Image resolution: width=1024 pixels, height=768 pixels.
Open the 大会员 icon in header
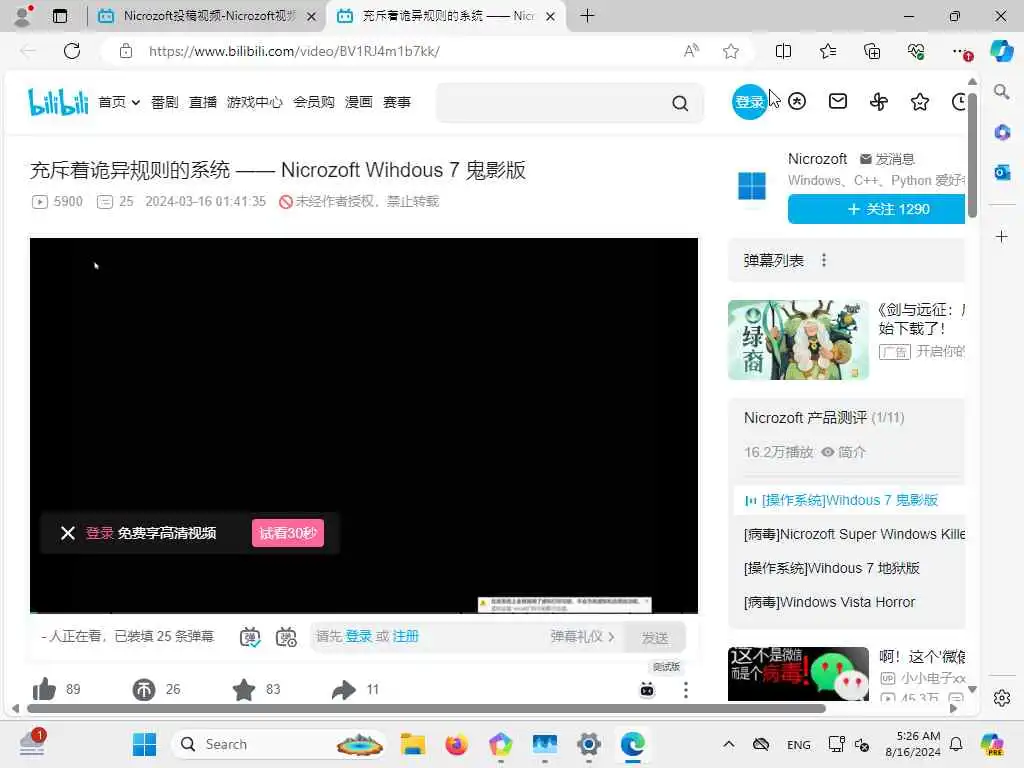pos(797,101)
